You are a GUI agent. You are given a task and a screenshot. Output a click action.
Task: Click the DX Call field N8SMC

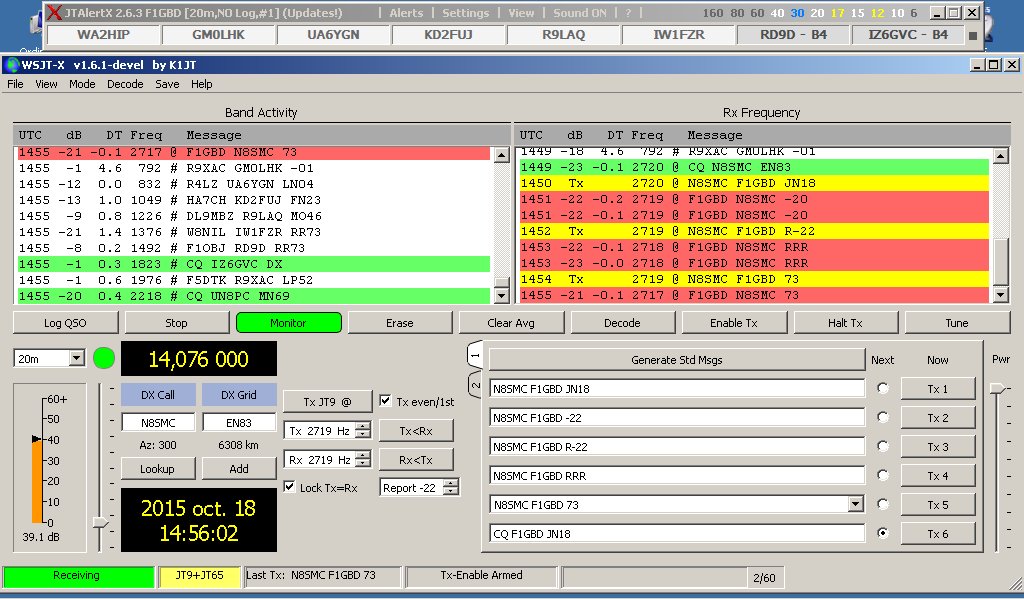click(x=158, y=422)
